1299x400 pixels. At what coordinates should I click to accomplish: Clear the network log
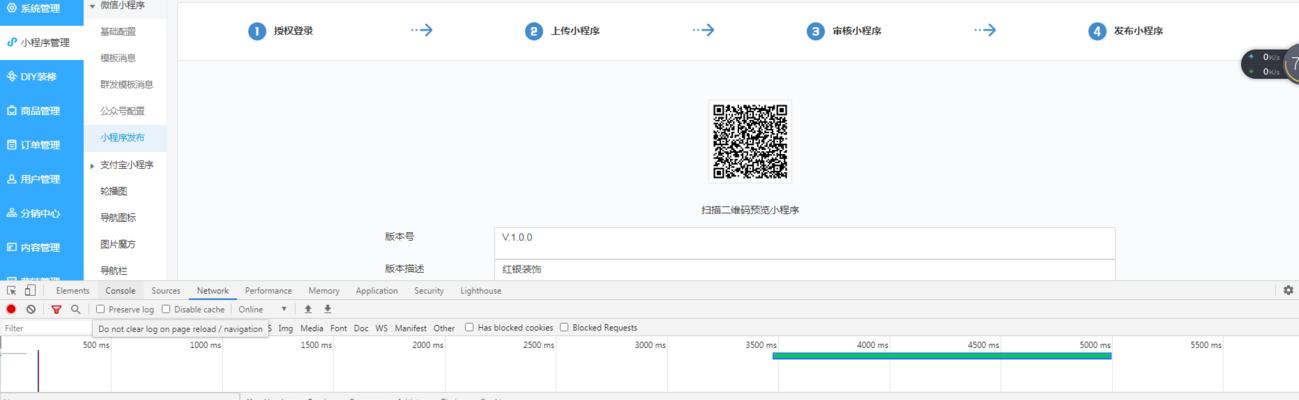coord(31,310)
